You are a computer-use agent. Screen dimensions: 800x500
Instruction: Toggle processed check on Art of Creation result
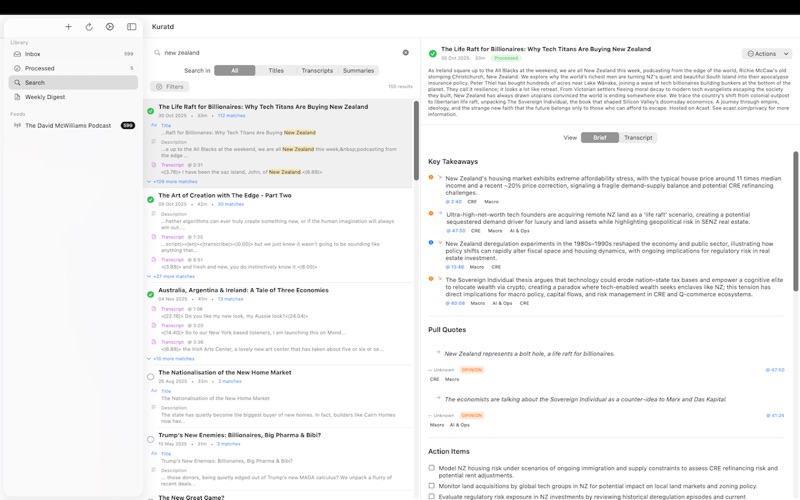151,199
